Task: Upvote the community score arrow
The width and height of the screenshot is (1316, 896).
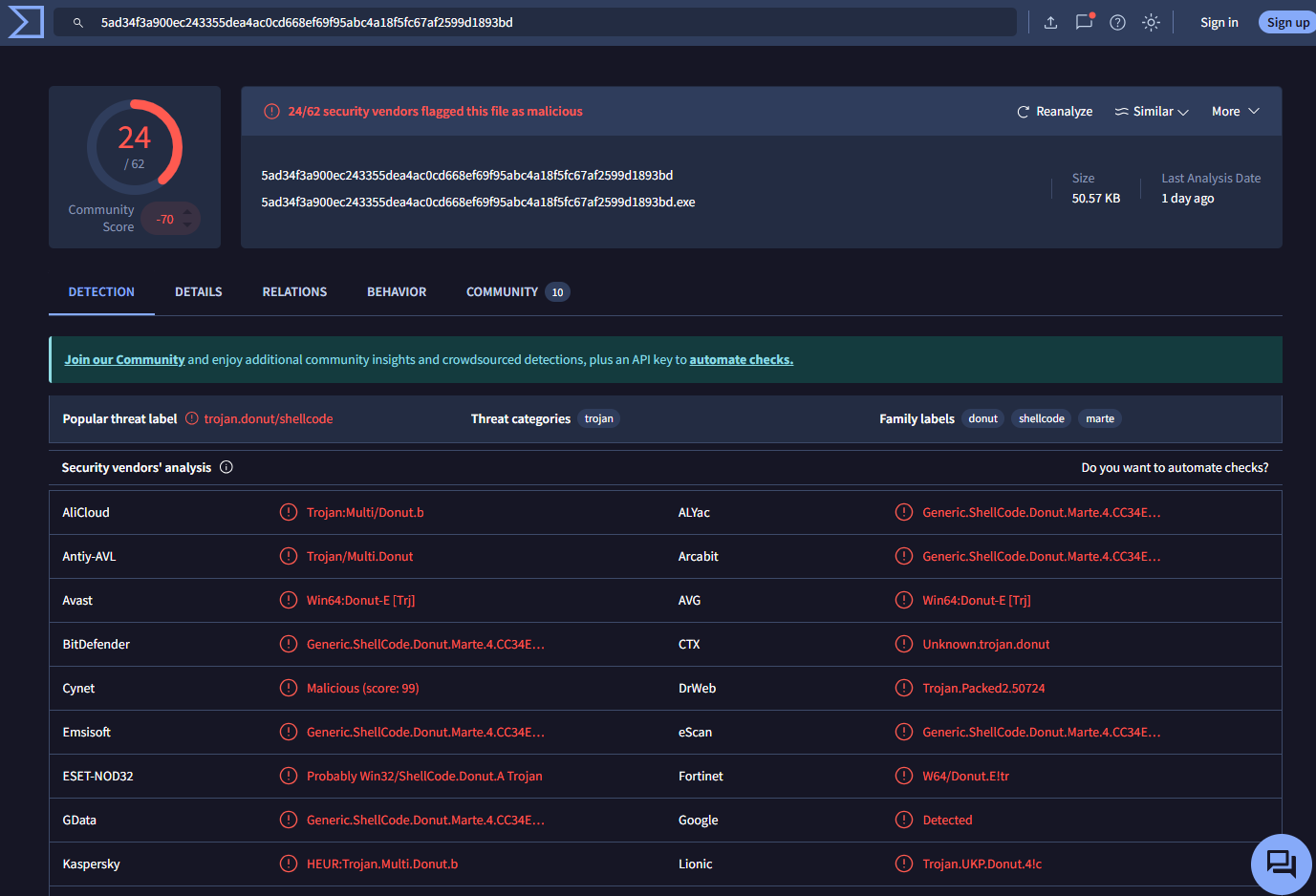Action: (187, 212)
